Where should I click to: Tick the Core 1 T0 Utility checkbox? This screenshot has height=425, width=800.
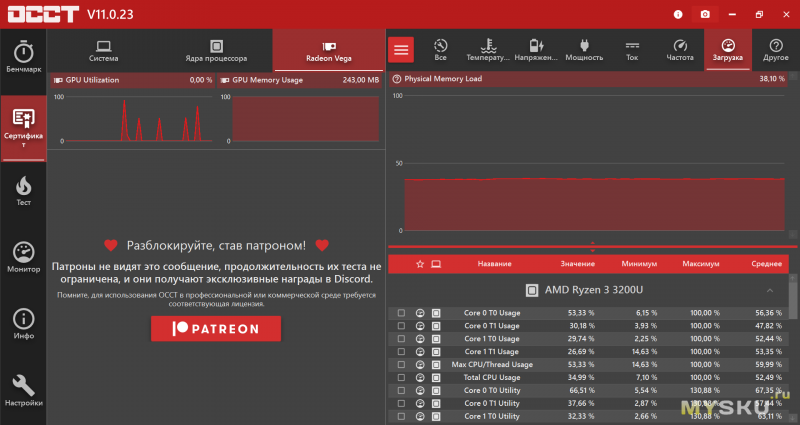pos(402,416)
